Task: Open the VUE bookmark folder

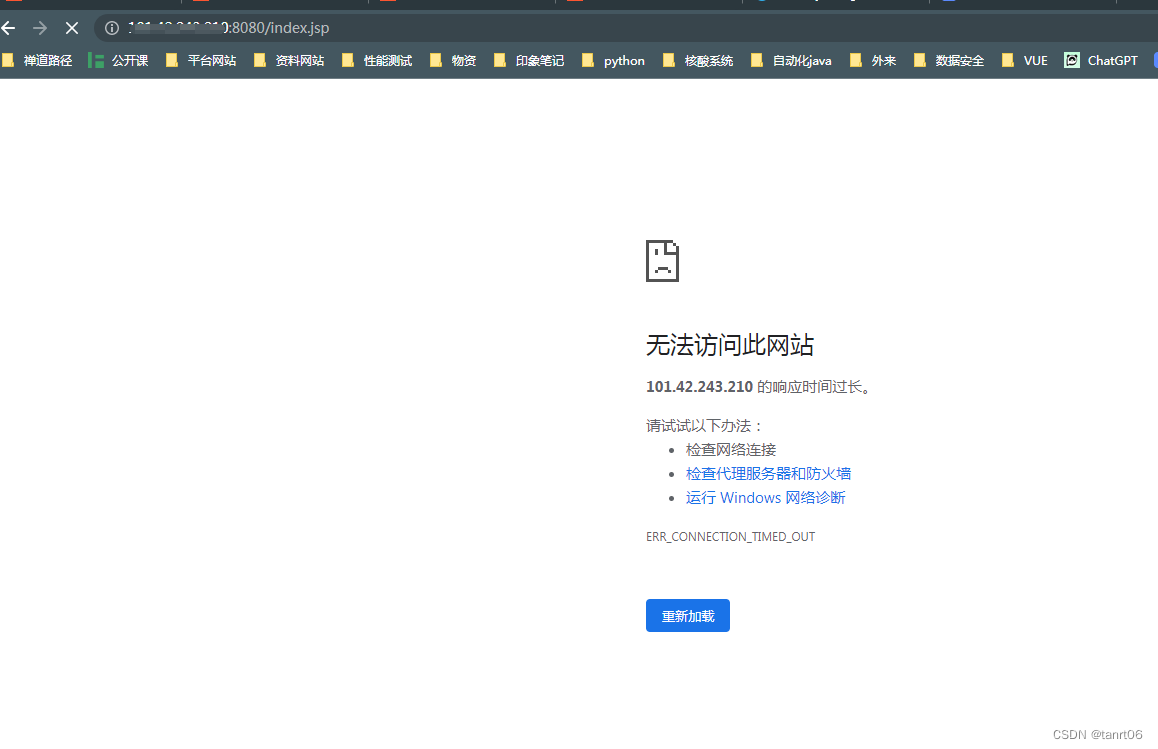Action: 1024,61
